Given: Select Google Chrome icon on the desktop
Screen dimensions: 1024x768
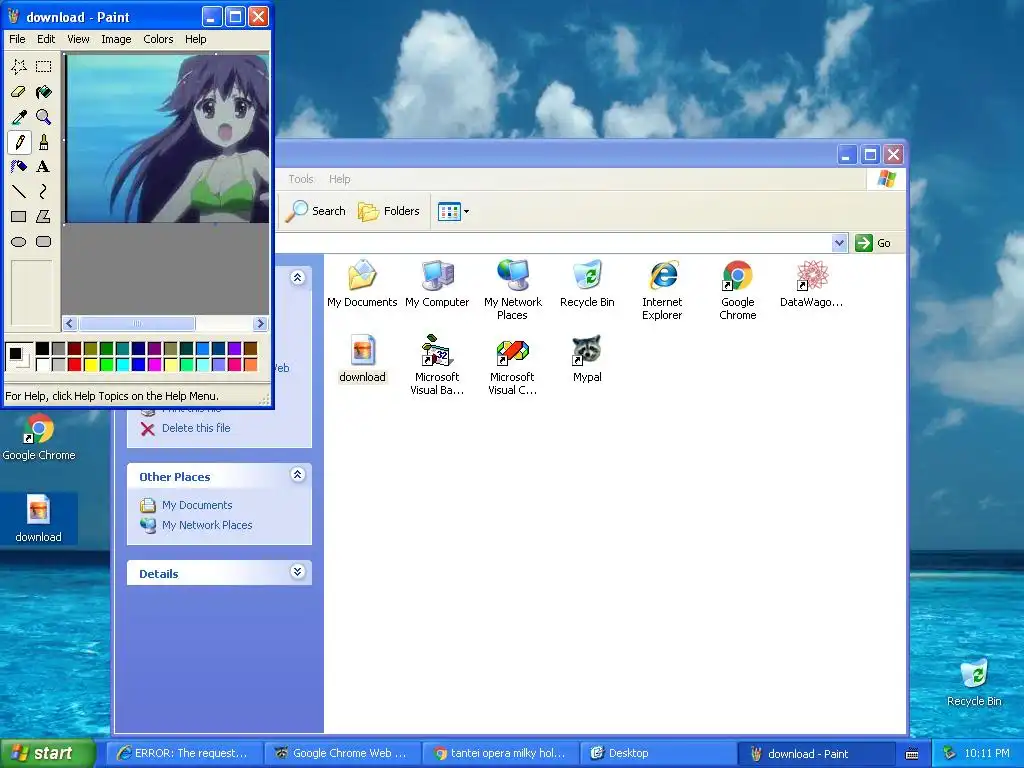Looking at the screenshot, I should point(39,437).
